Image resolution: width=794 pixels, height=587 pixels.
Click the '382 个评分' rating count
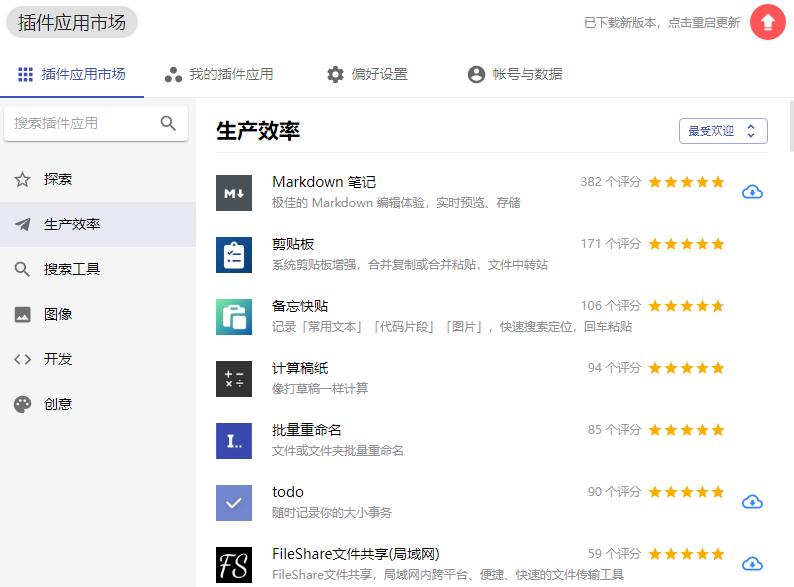tap(611, 182)
